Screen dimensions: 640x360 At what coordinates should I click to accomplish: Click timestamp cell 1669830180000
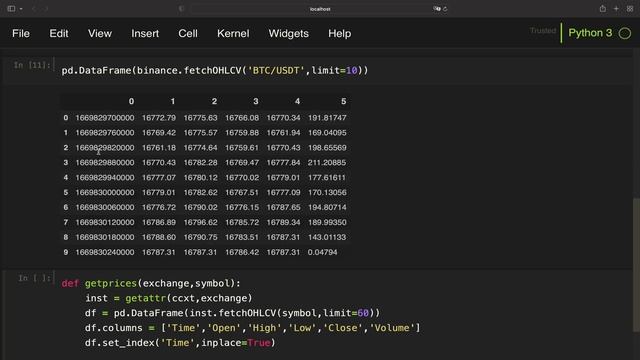point(105,237)
